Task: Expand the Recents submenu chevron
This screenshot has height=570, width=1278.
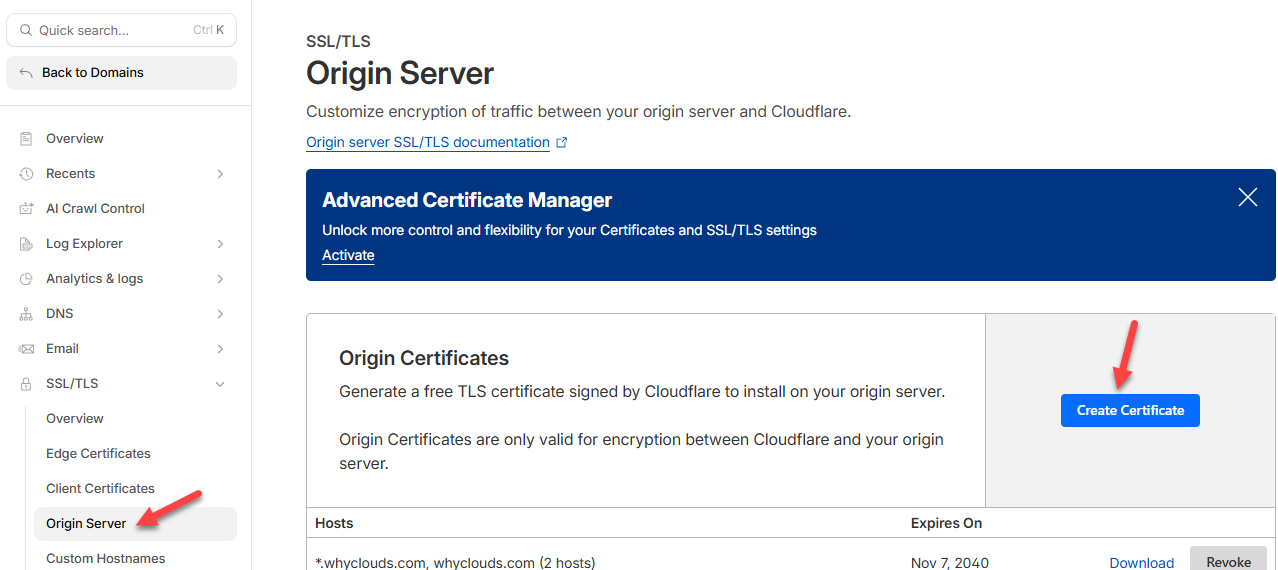Action: click(220, 174)
